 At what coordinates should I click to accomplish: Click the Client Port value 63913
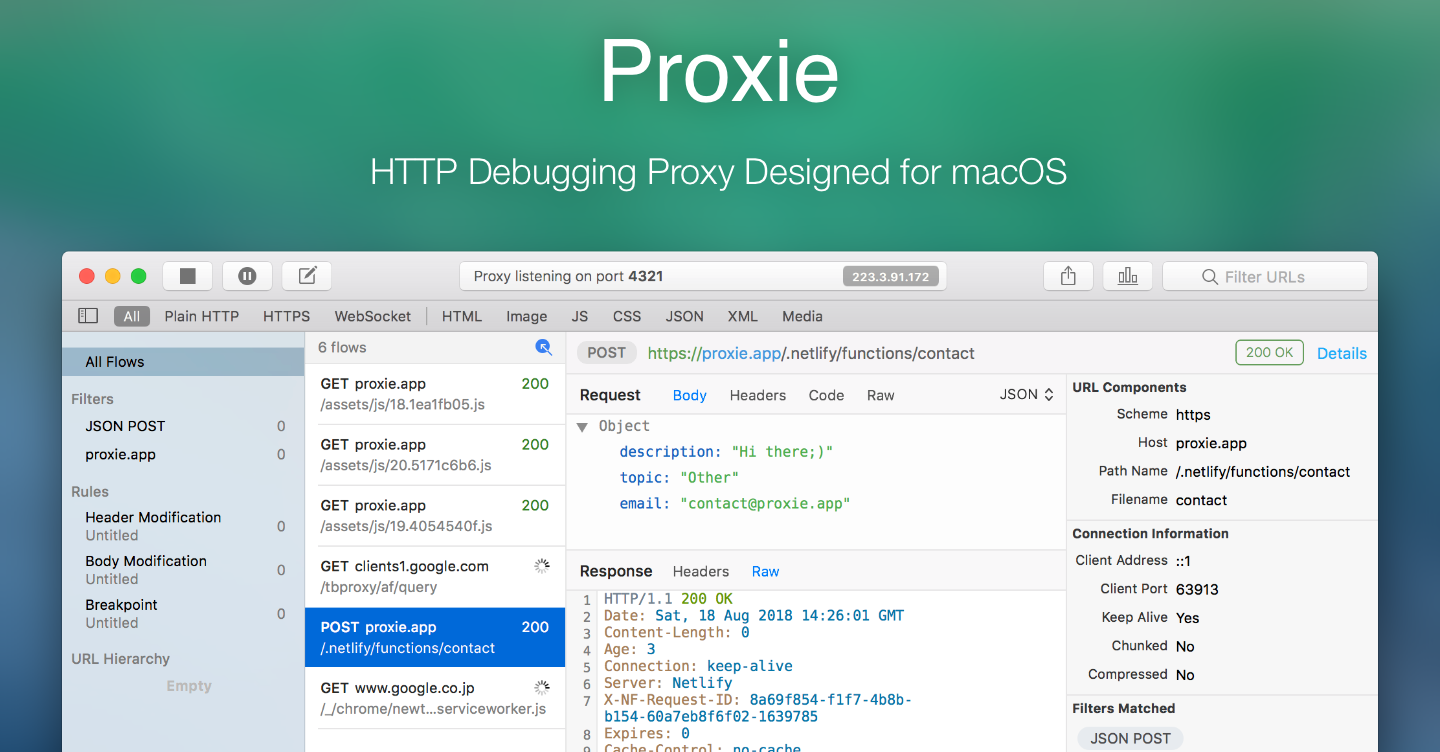[1197, 590]
